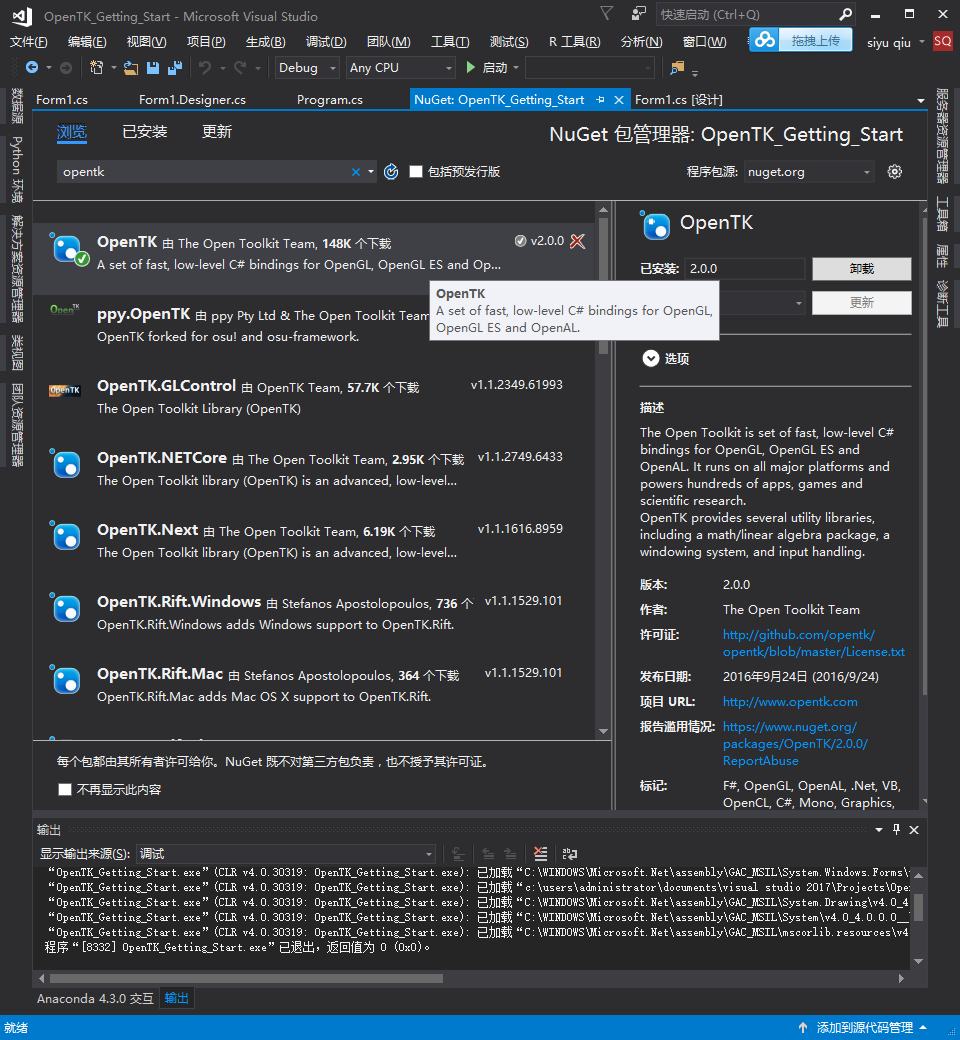Open the package source nuget.org dropdown
The image size is (960, 1040).
point(809,172)
